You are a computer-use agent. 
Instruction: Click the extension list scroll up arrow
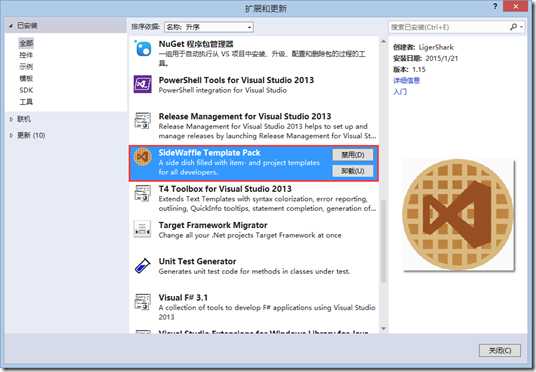pos(383,41)
